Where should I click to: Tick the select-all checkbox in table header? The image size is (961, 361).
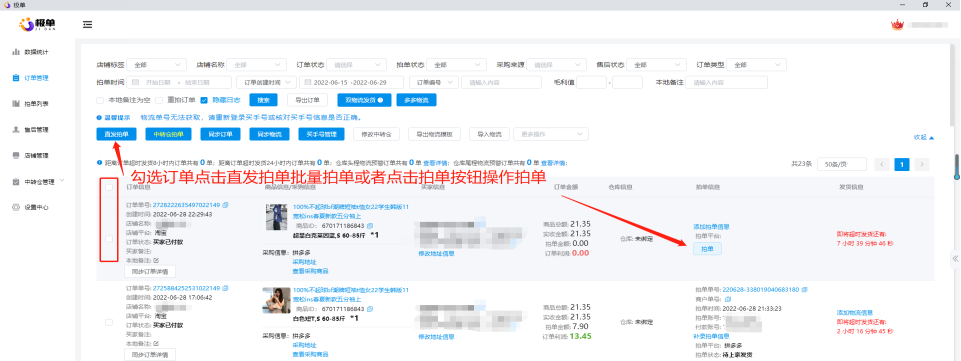point(109,187)
